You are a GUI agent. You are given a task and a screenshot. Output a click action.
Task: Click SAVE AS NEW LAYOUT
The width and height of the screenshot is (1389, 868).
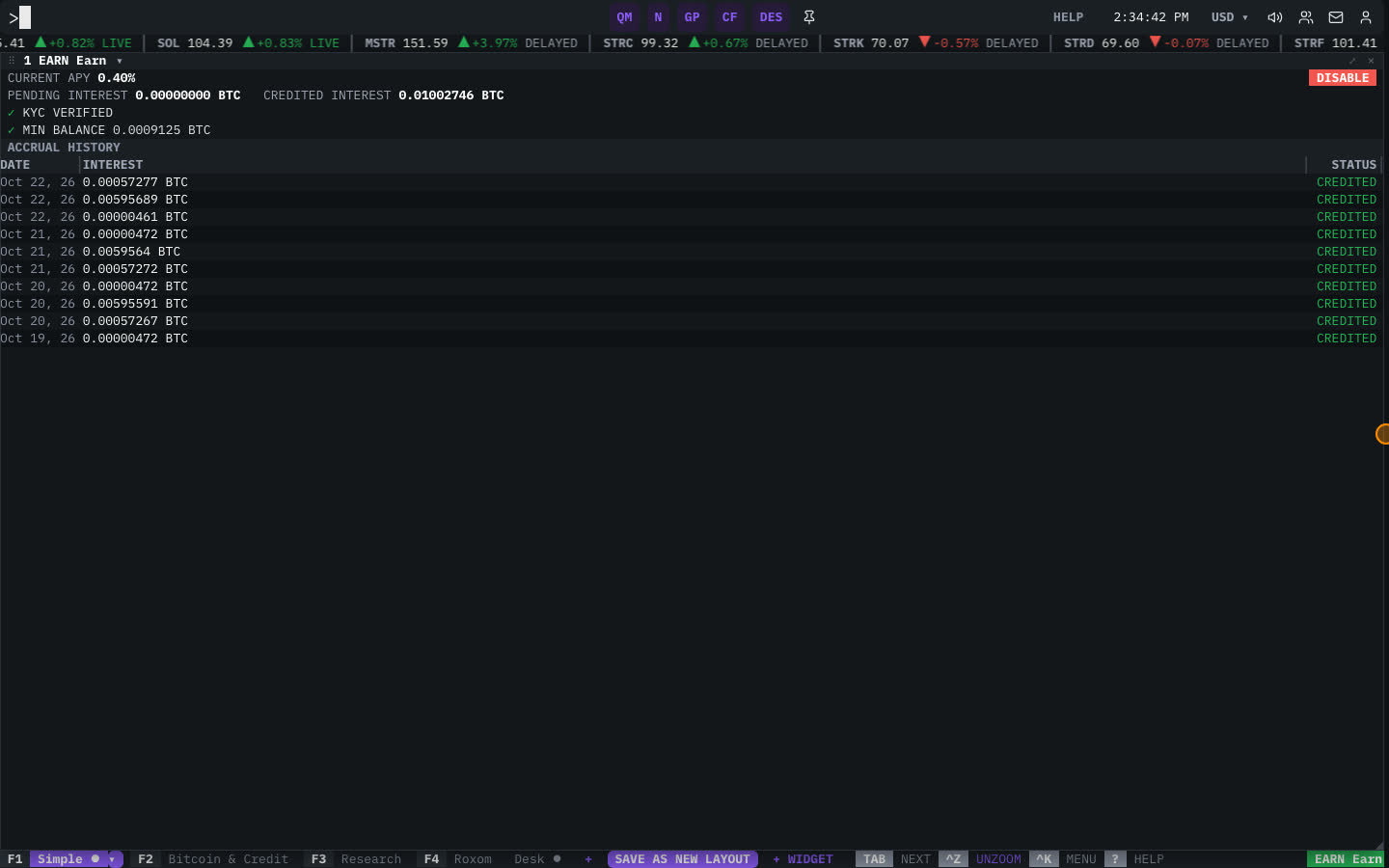[x=682, y=859]
